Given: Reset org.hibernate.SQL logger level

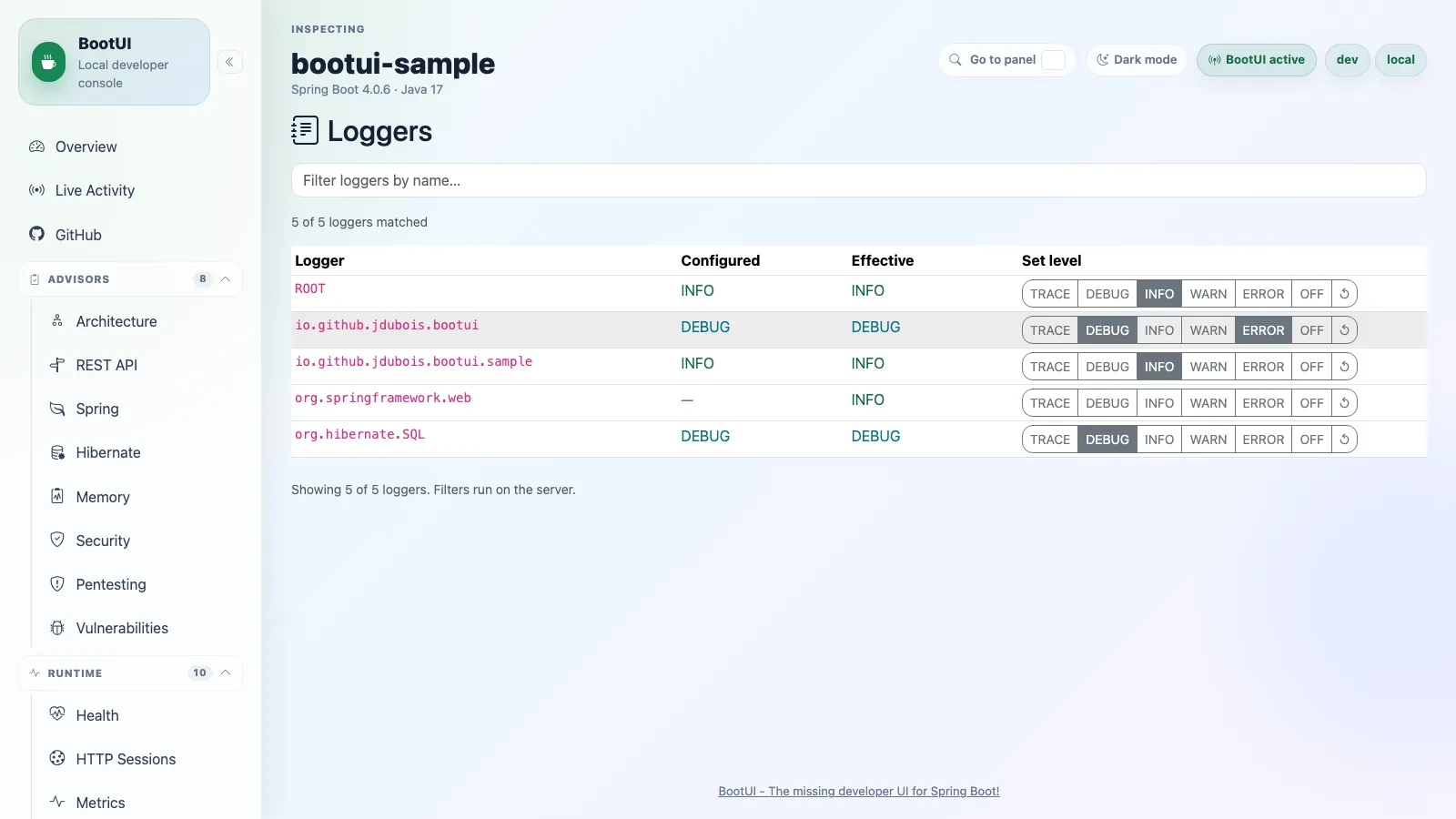Looking at the screenshot, I should tap(1344, 440).
